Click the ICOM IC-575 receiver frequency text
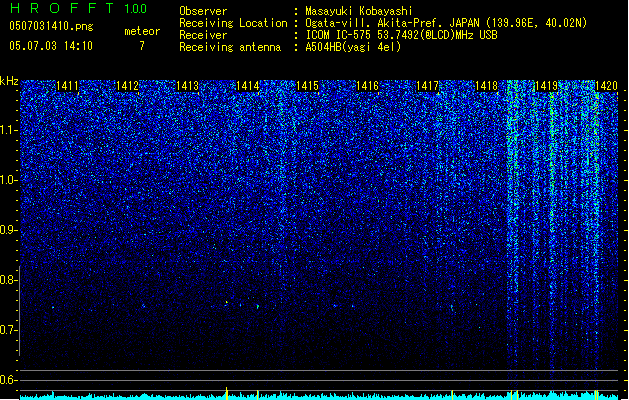Viewport: 629px width, 400px height. coord(402,35)
